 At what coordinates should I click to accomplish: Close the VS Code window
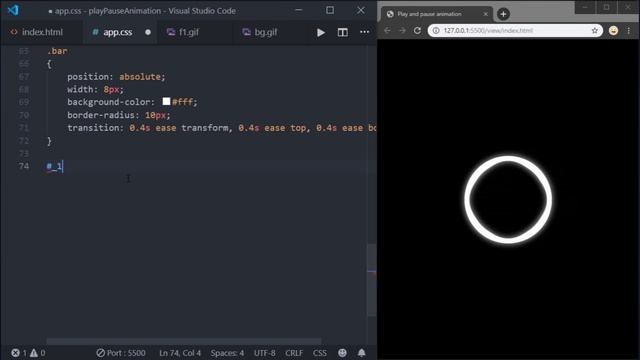(361, 10)
